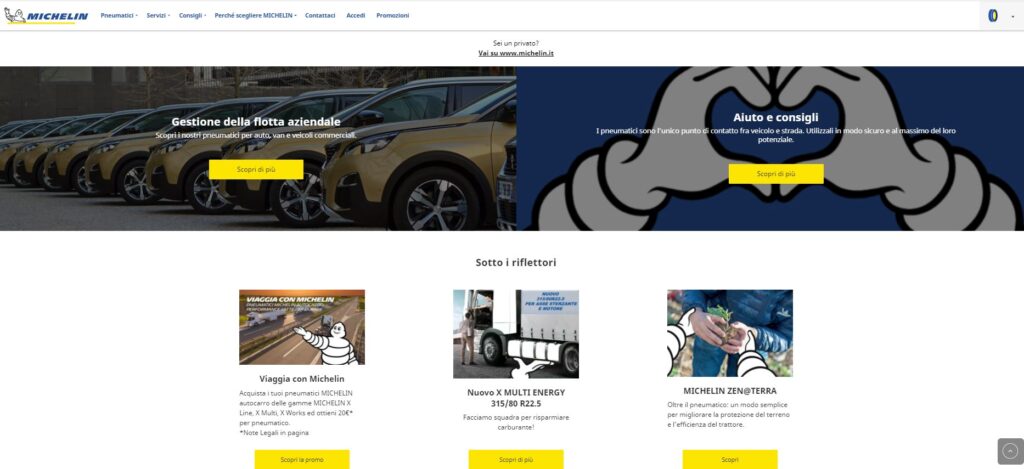Click the Michelin logo in header
The width and height of the screenshot is (1024, 469).
(46, 16)
